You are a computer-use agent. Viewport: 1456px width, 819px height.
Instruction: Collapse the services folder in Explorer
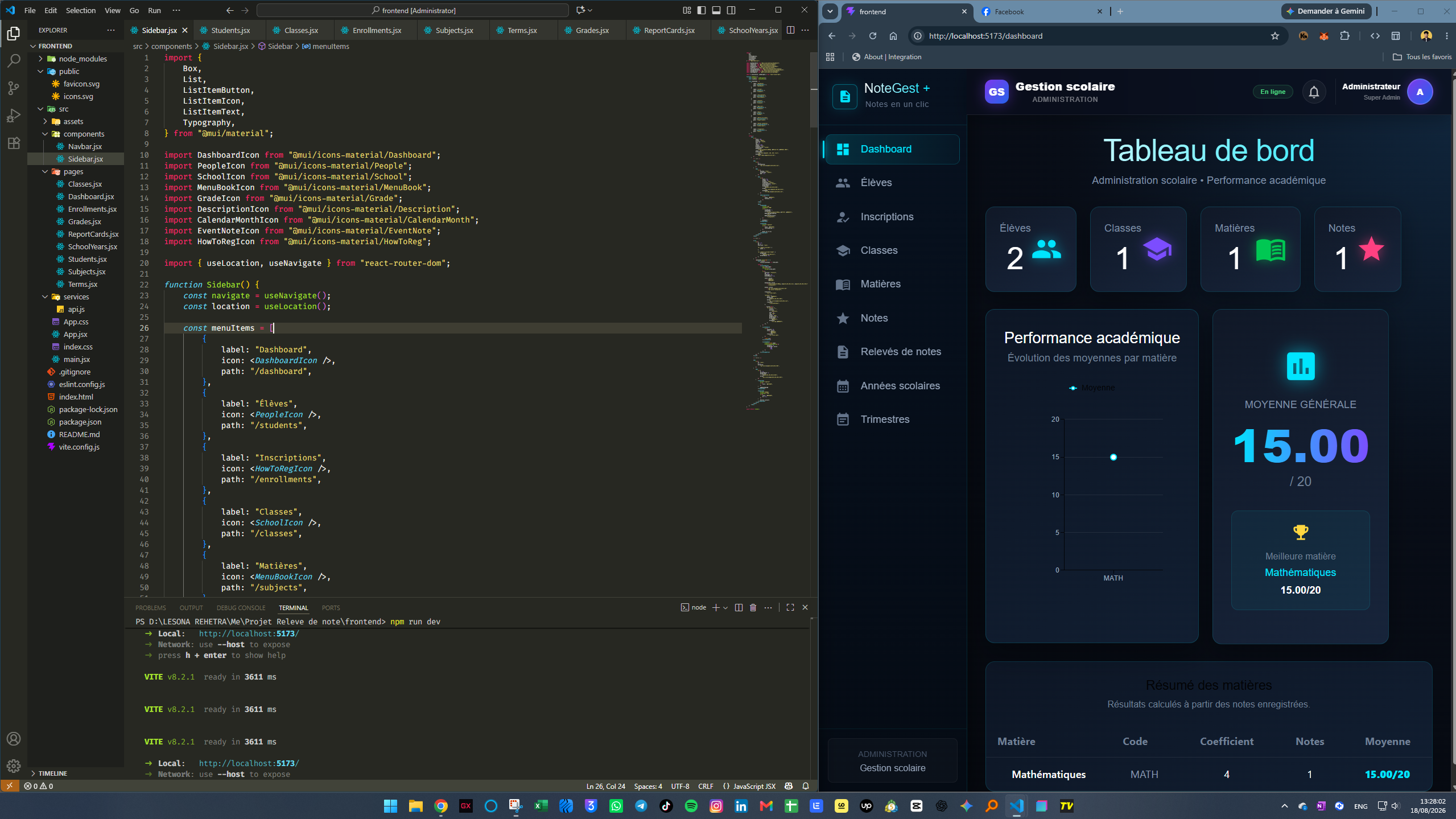(x=76, y=297)
